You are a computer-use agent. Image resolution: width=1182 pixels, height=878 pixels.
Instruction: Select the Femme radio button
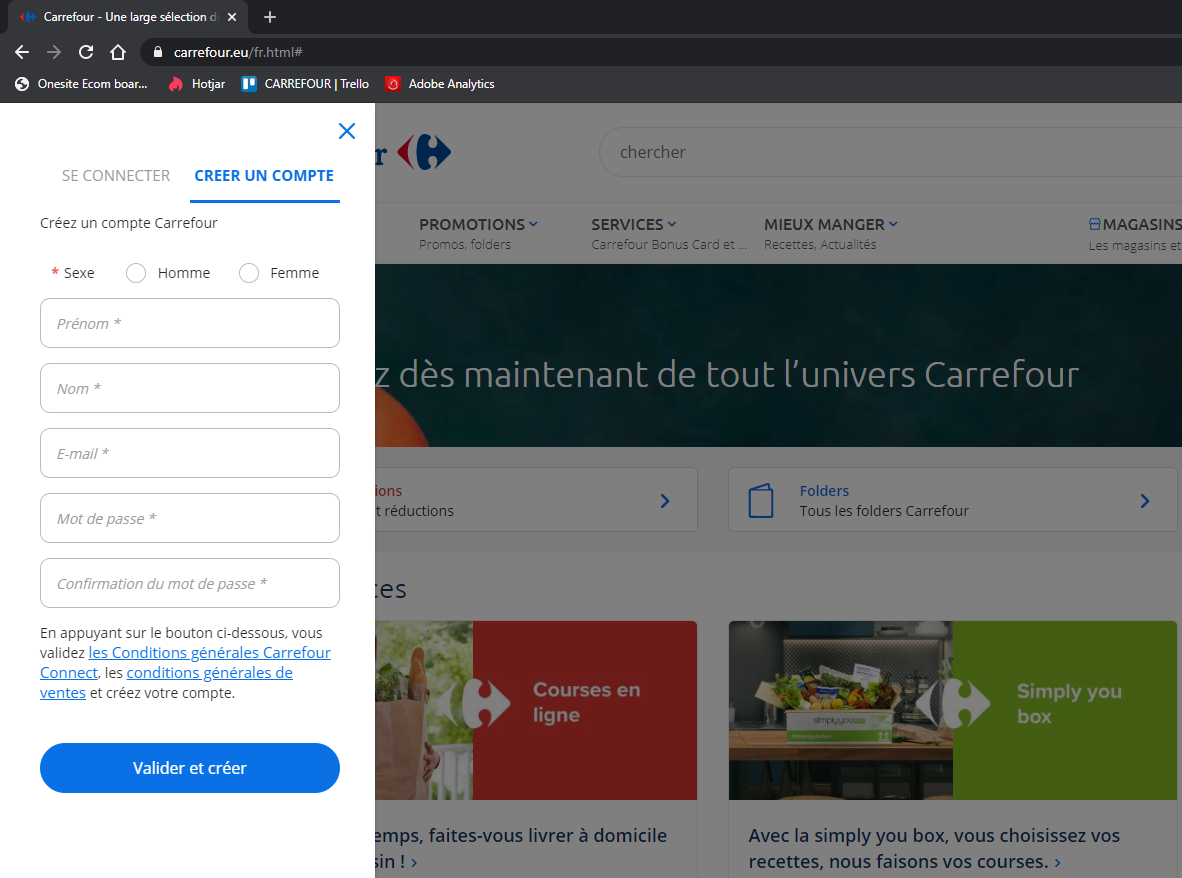[x=249, y=273]
